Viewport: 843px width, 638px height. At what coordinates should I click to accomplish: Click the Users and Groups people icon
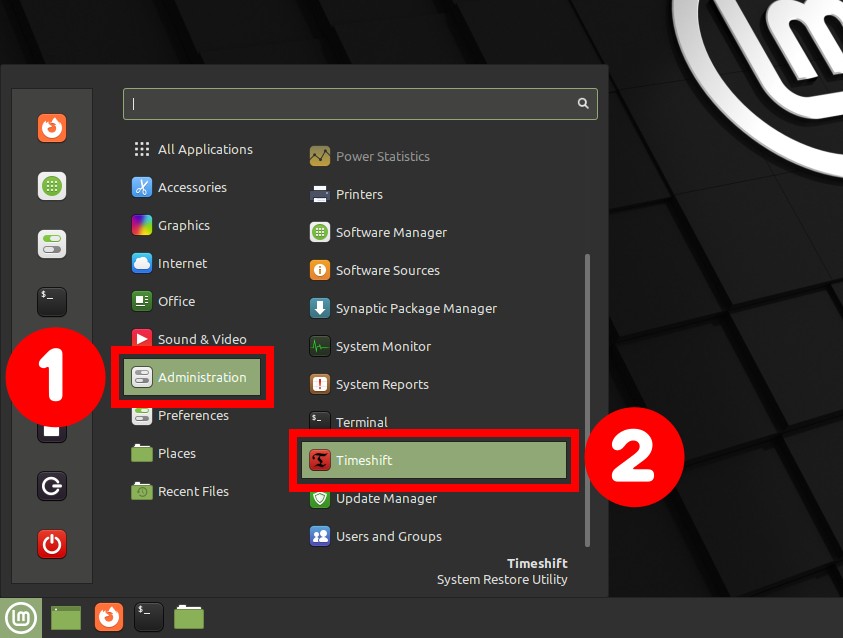coord(320,536)
